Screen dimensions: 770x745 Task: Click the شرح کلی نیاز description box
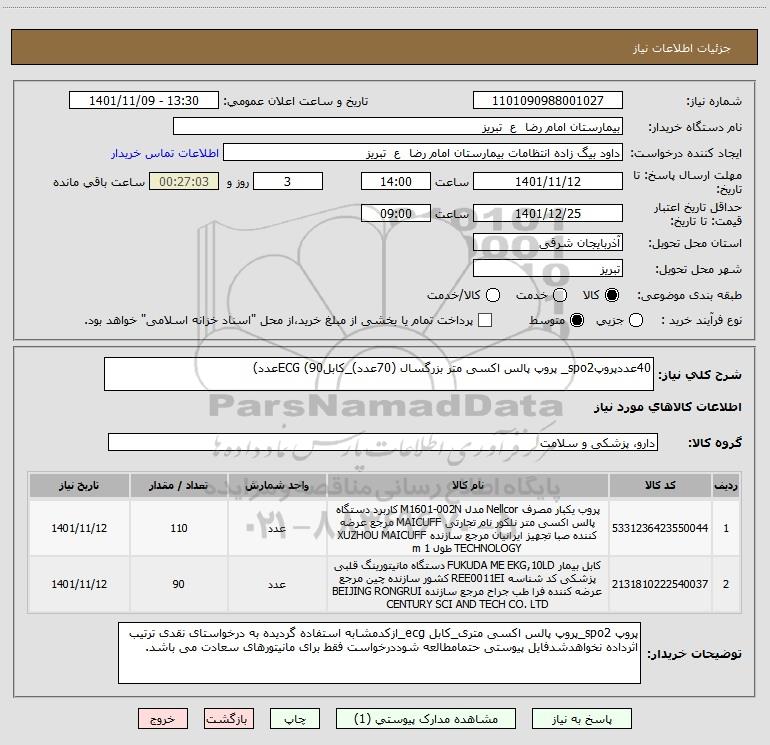pyautogui.click(x=379, y=374)
